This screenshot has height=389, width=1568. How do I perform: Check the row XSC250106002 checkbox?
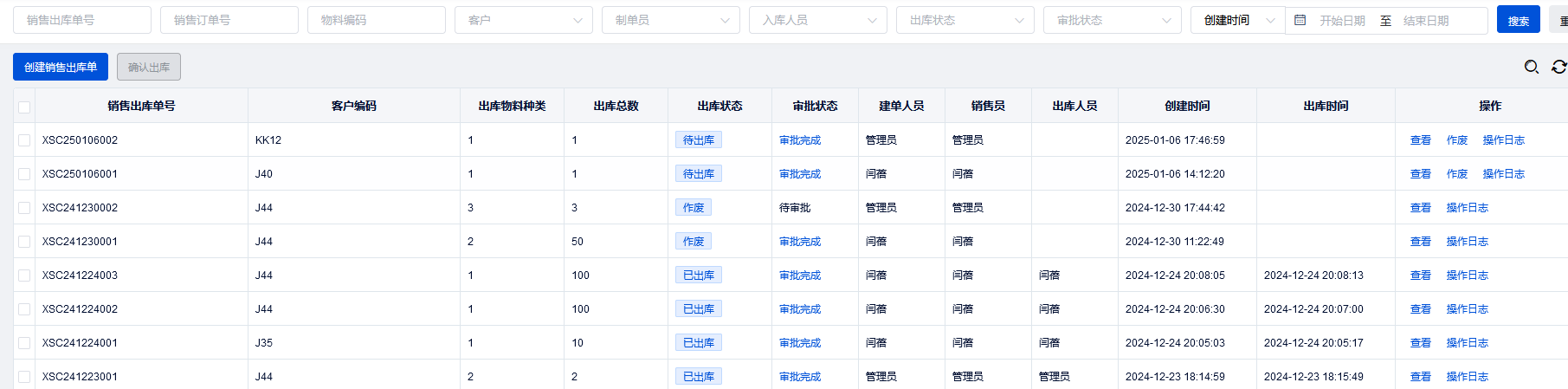coord(24,140)
